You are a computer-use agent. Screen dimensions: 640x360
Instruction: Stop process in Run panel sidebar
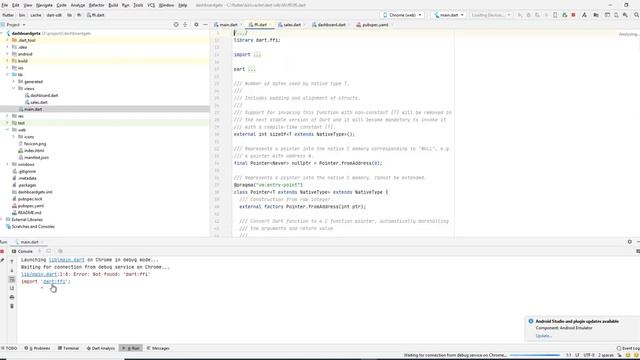(x=2, y=251)
